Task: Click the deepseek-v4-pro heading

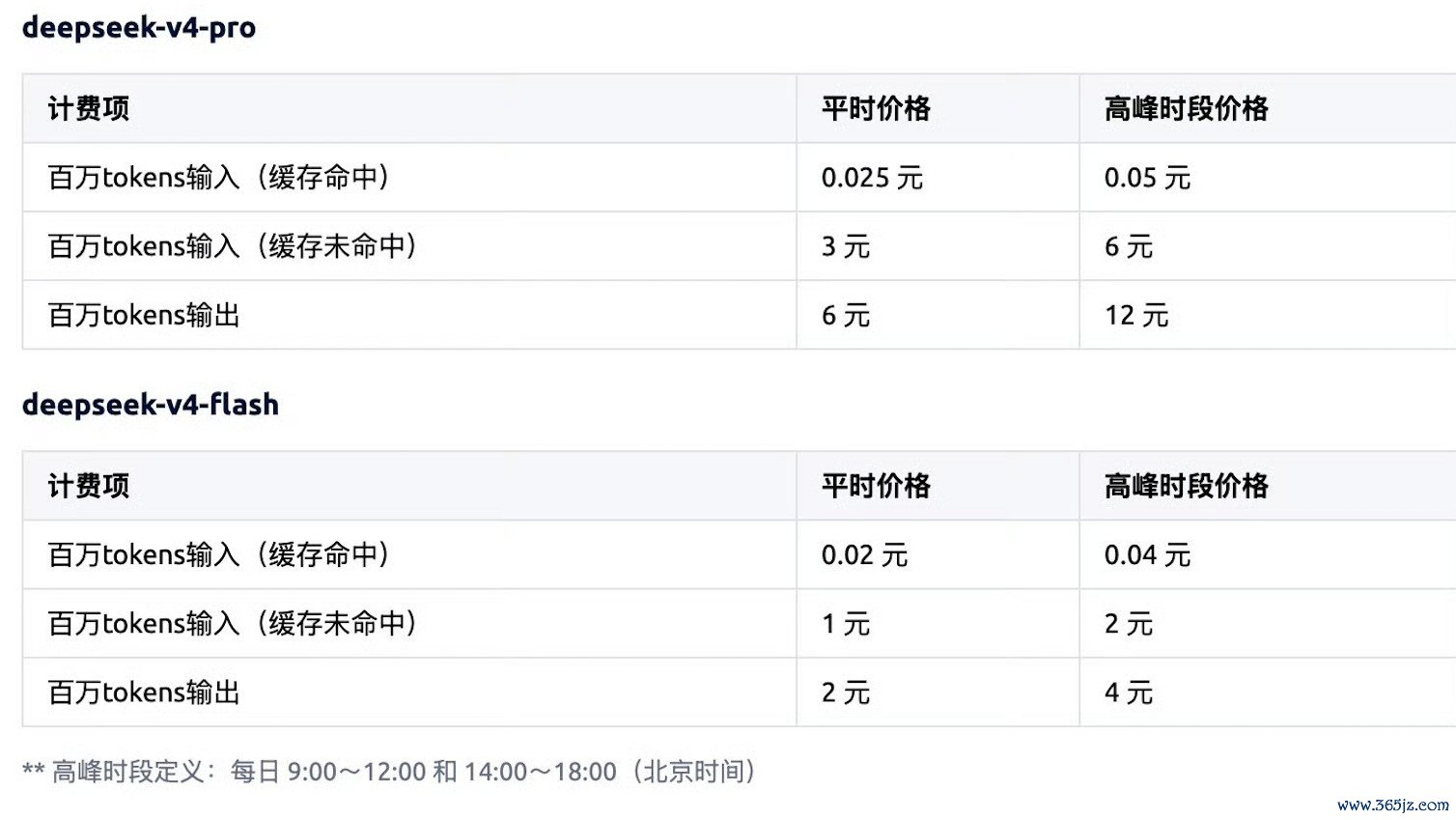Action: click(139, 28)
